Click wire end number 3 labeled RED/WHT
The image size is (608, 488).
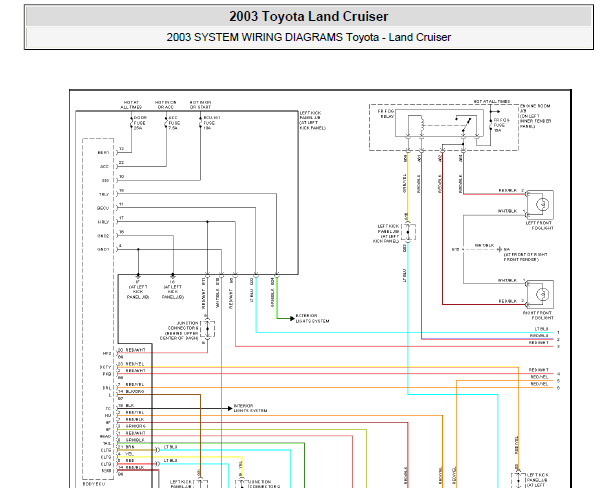pyautogui.click(x=558, y=346)
